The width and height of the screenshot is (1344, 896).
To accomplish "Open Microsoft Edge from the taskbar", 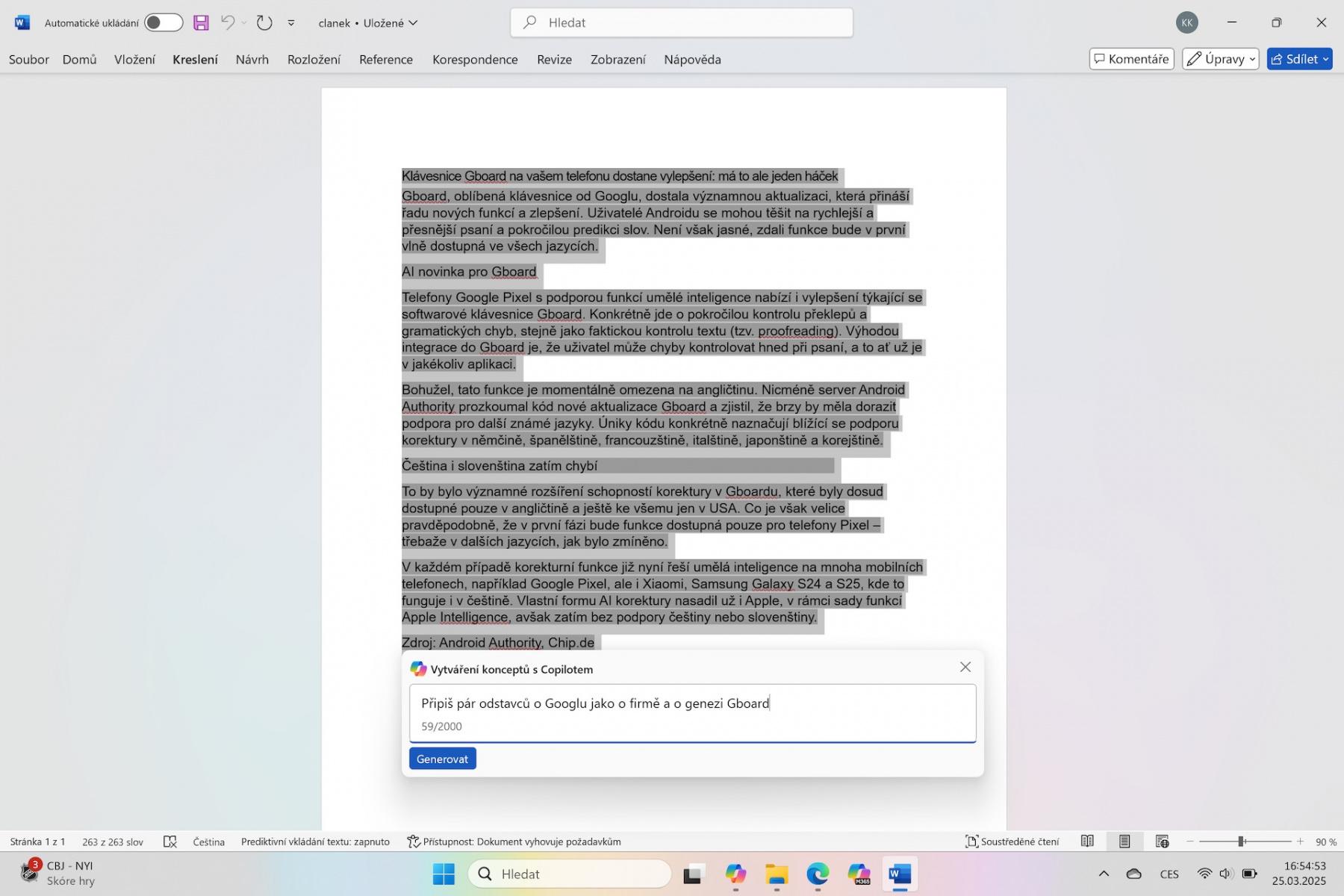I will 818,874.
